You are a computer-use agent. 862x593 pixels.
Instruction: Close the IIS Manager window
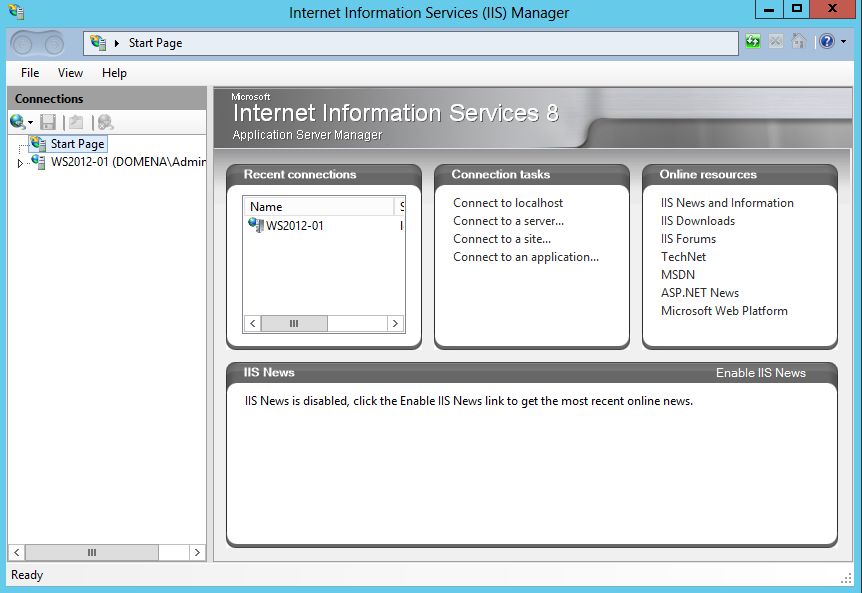(832, 9)
